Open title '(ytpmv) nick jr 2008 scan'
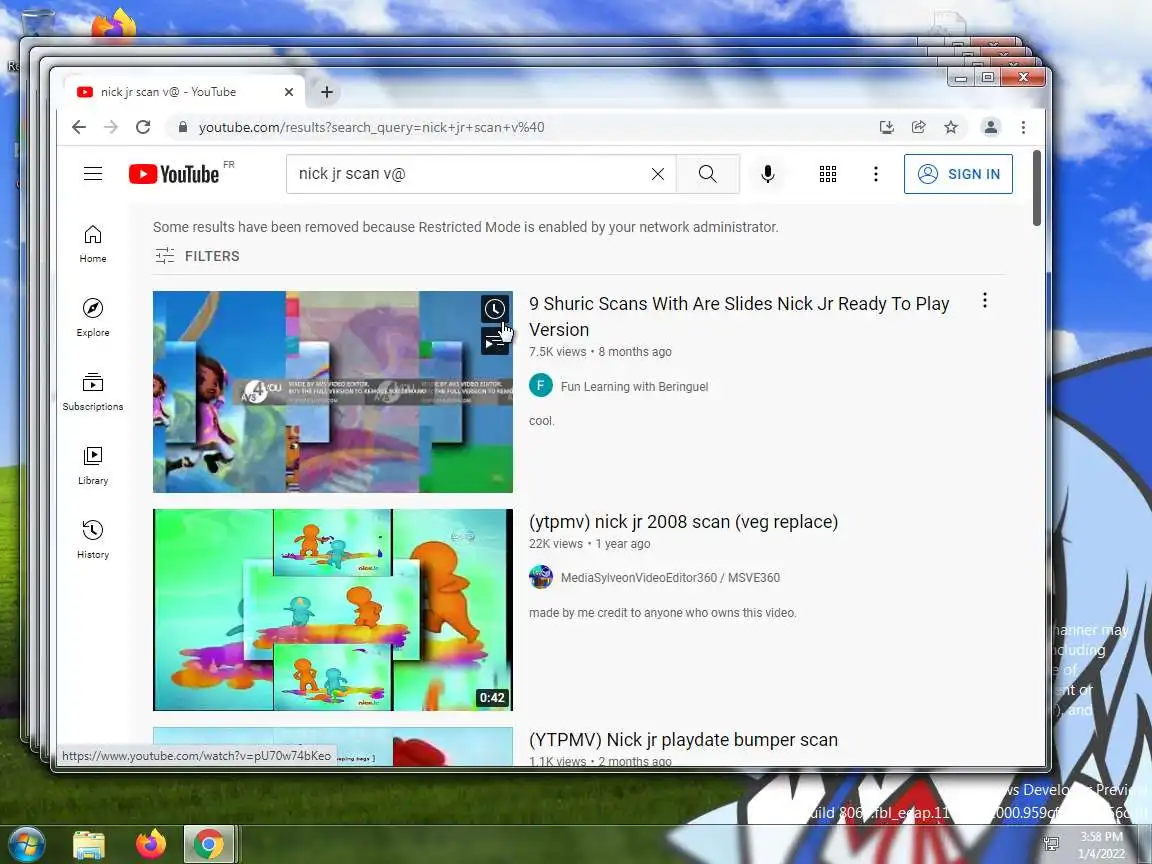Screen dimensions: 1152x864 pos(683,522)
